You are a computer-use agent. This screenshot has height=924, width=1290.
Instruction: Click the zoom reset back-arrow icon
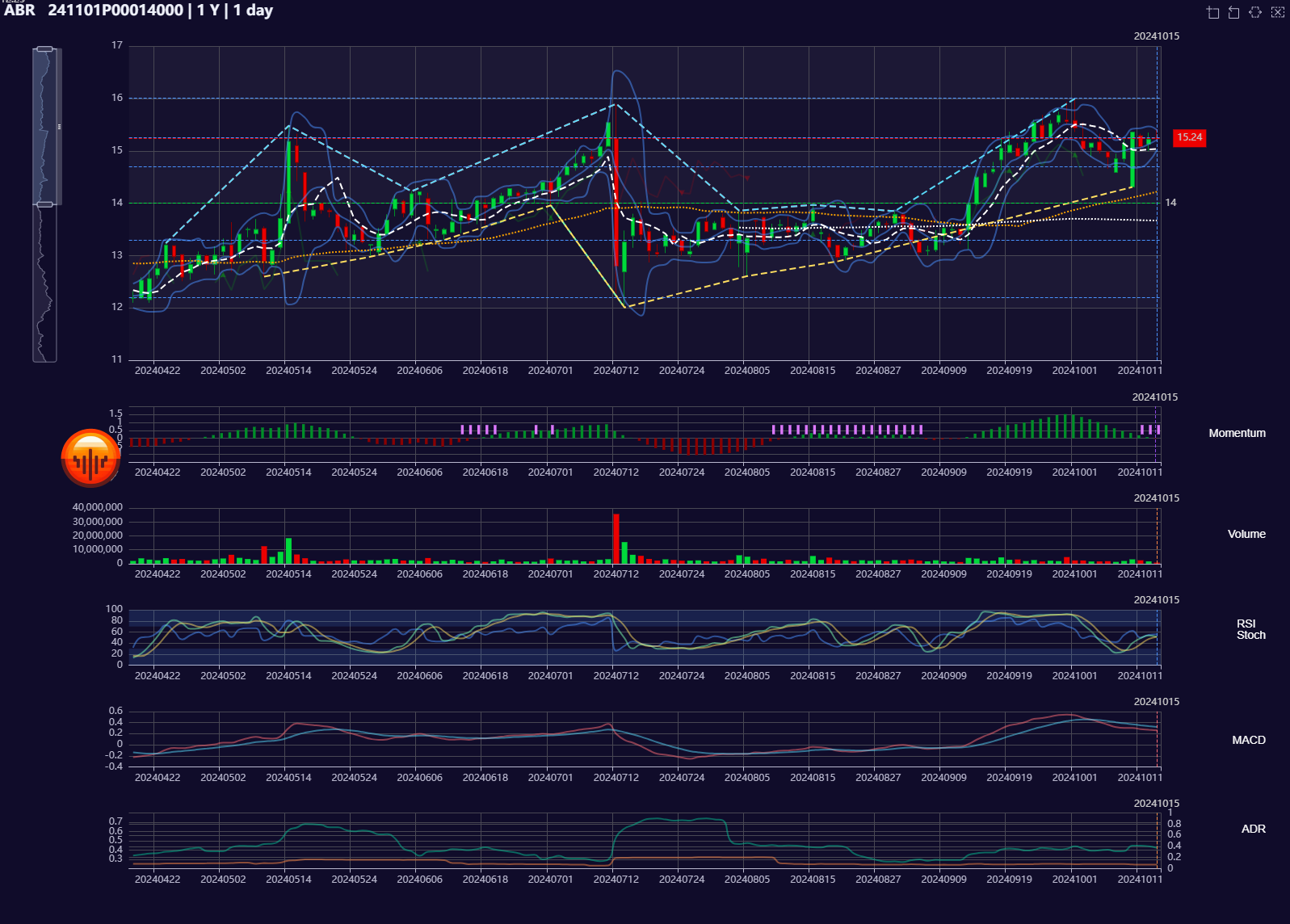[1233, 12]
